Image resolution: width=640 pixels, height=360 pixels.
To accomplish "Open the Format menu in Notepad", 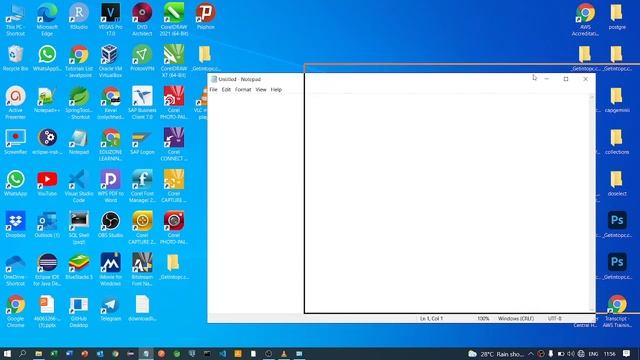I will [x=243, y=89].
